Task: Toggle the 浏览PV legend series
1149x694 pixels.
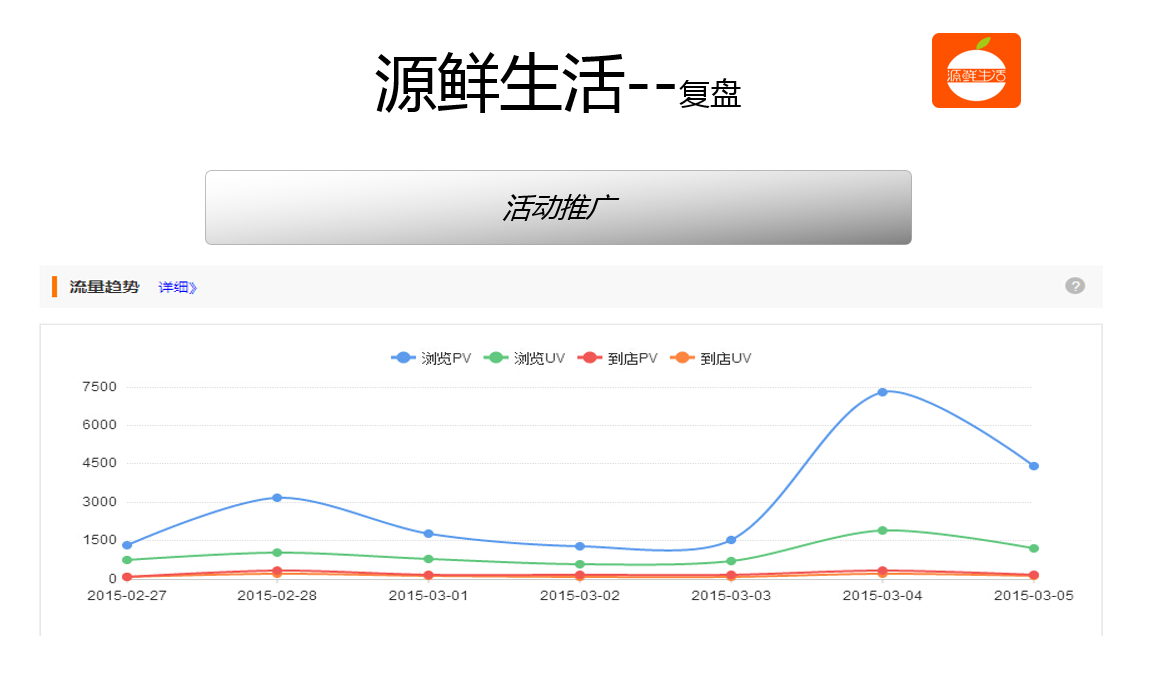Action: coord(432,358)
